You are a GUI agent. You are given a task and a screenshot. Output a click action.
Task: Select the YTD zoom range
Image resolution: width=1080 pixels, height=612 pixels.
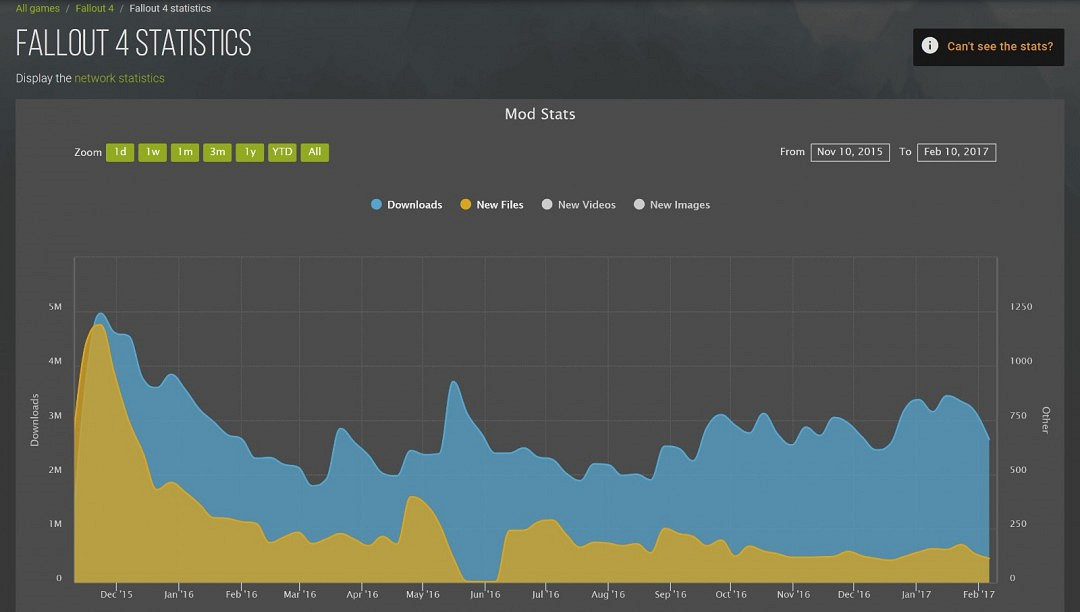click(x=282, y=152)
